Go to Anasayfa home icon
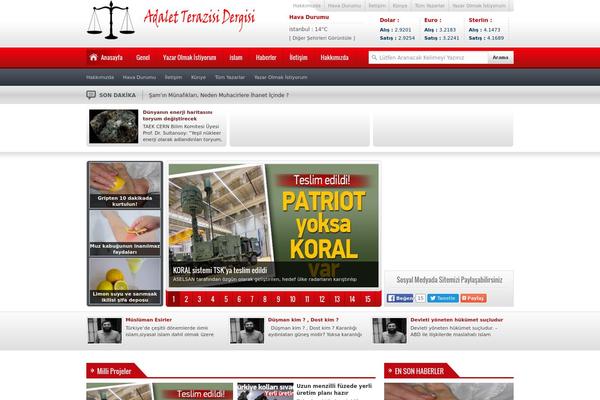This screenshot has width=600, height=400. pos(93,57)
